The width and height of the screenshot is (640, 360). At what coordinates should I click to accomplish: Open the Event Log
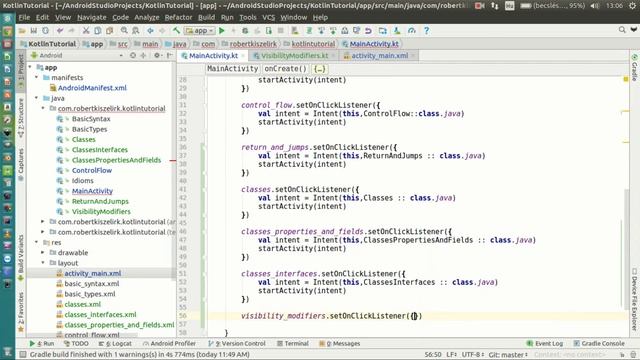click(544, 343)
